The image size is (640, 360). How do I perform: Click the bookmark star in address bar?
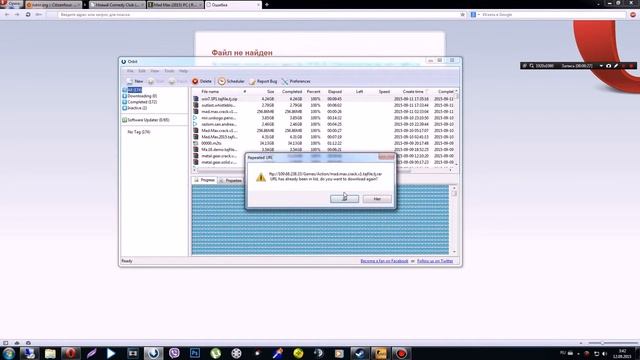tap(462, 15)
